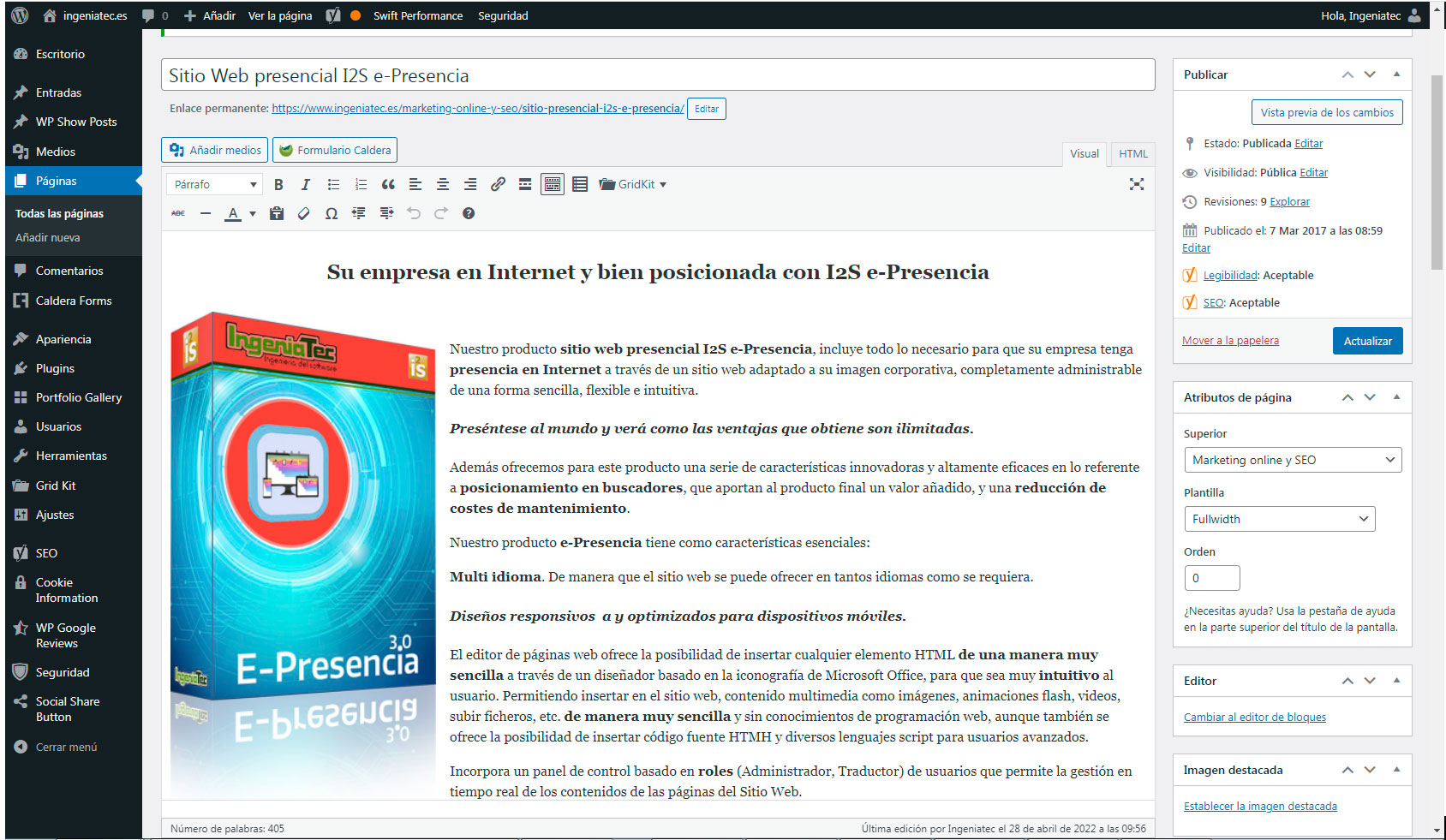Insert a bulleted list
Screen dimensions: 1446x840
[333, 184]
